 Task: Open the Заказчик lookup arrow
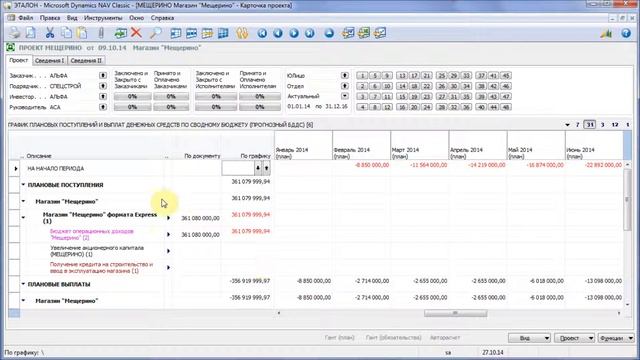coord(102,76)
